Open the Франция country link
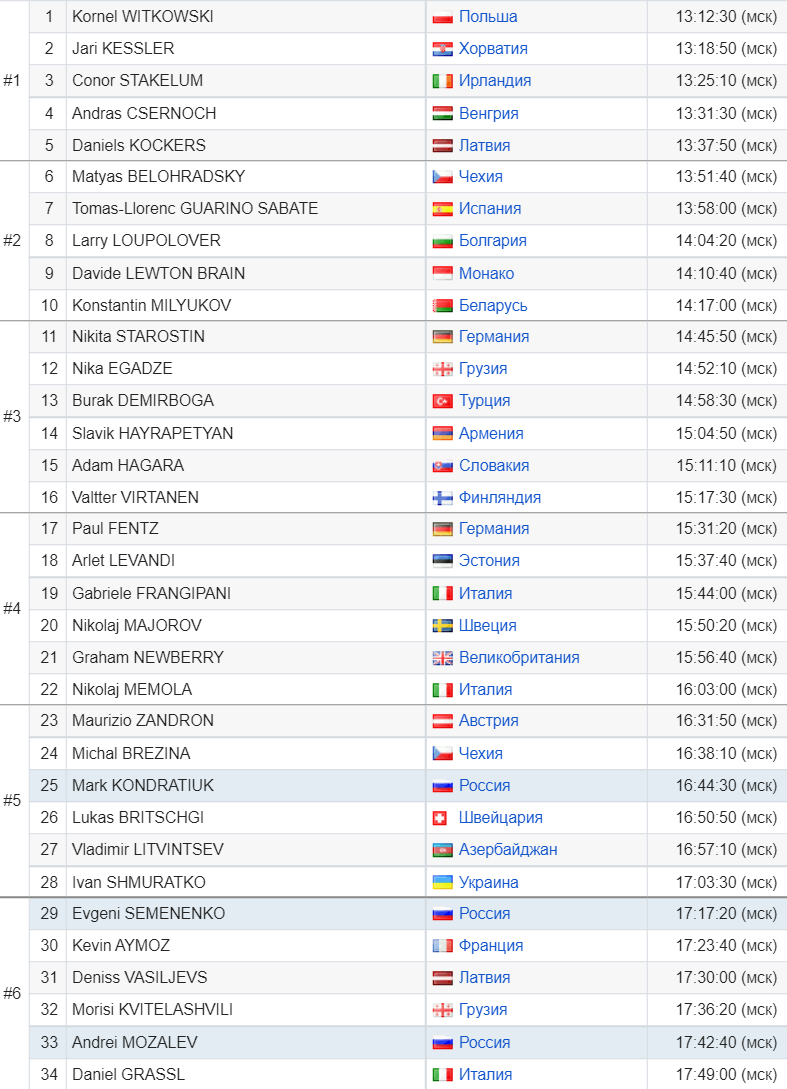Screen dimensions: 787x1089 coord(491,945)
